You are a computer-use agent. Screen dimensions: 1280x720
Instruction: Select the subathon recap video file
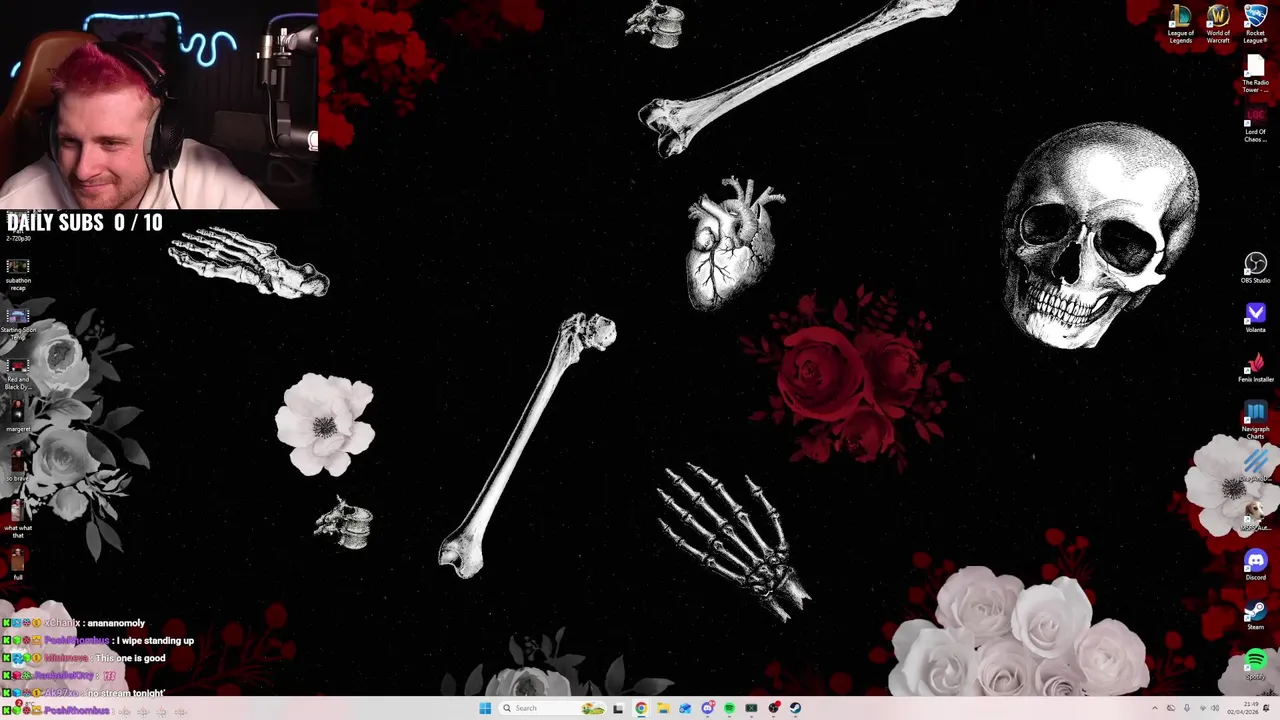coord(18,273)
